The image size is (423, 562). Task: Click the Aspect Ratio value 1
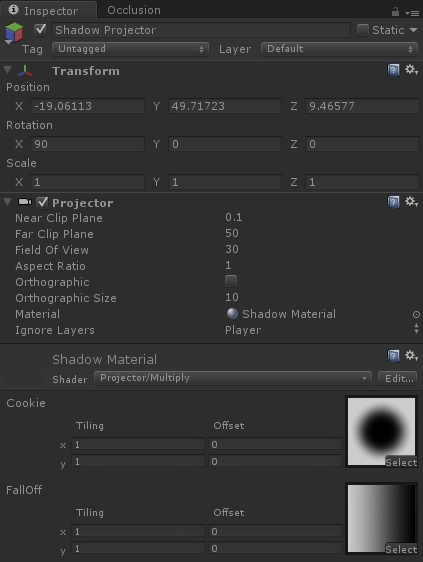click(x=228, y=265)
